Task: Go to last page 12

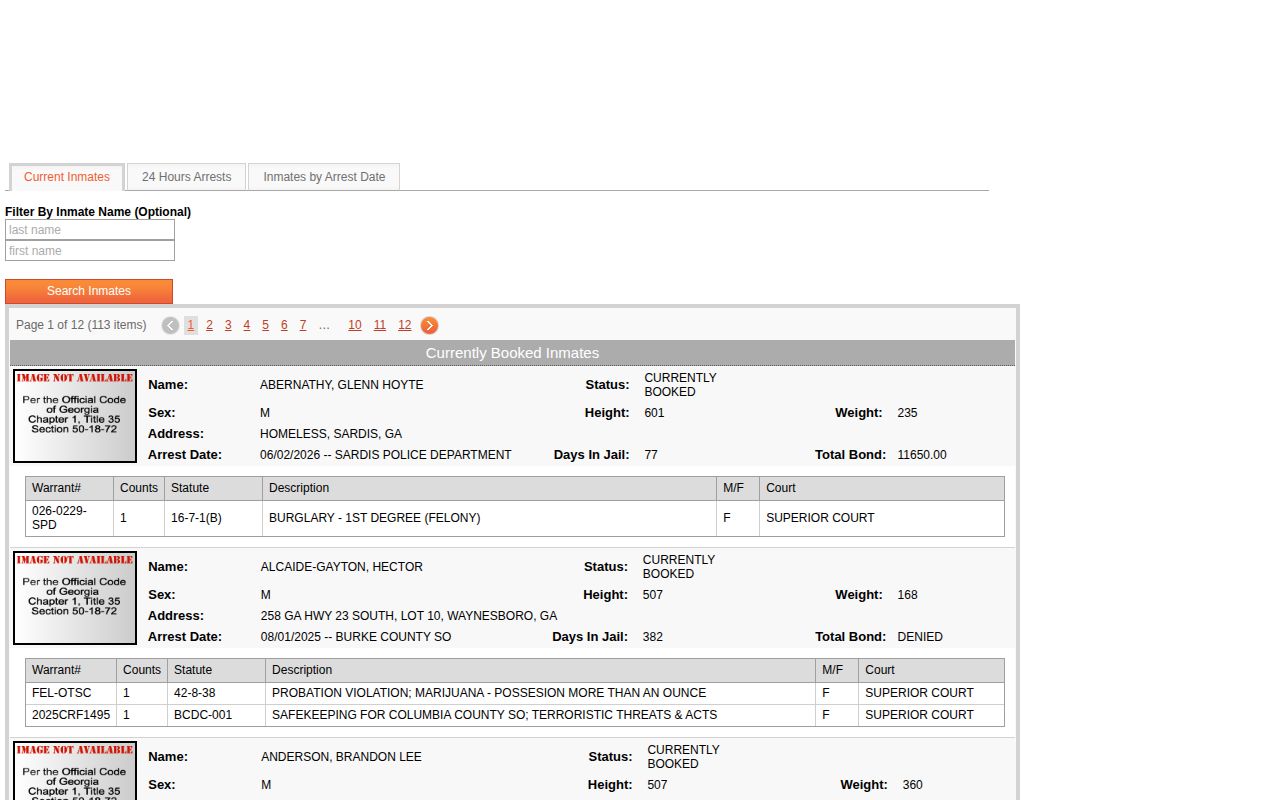Action: pyautogui.click(x=404, y=325)
